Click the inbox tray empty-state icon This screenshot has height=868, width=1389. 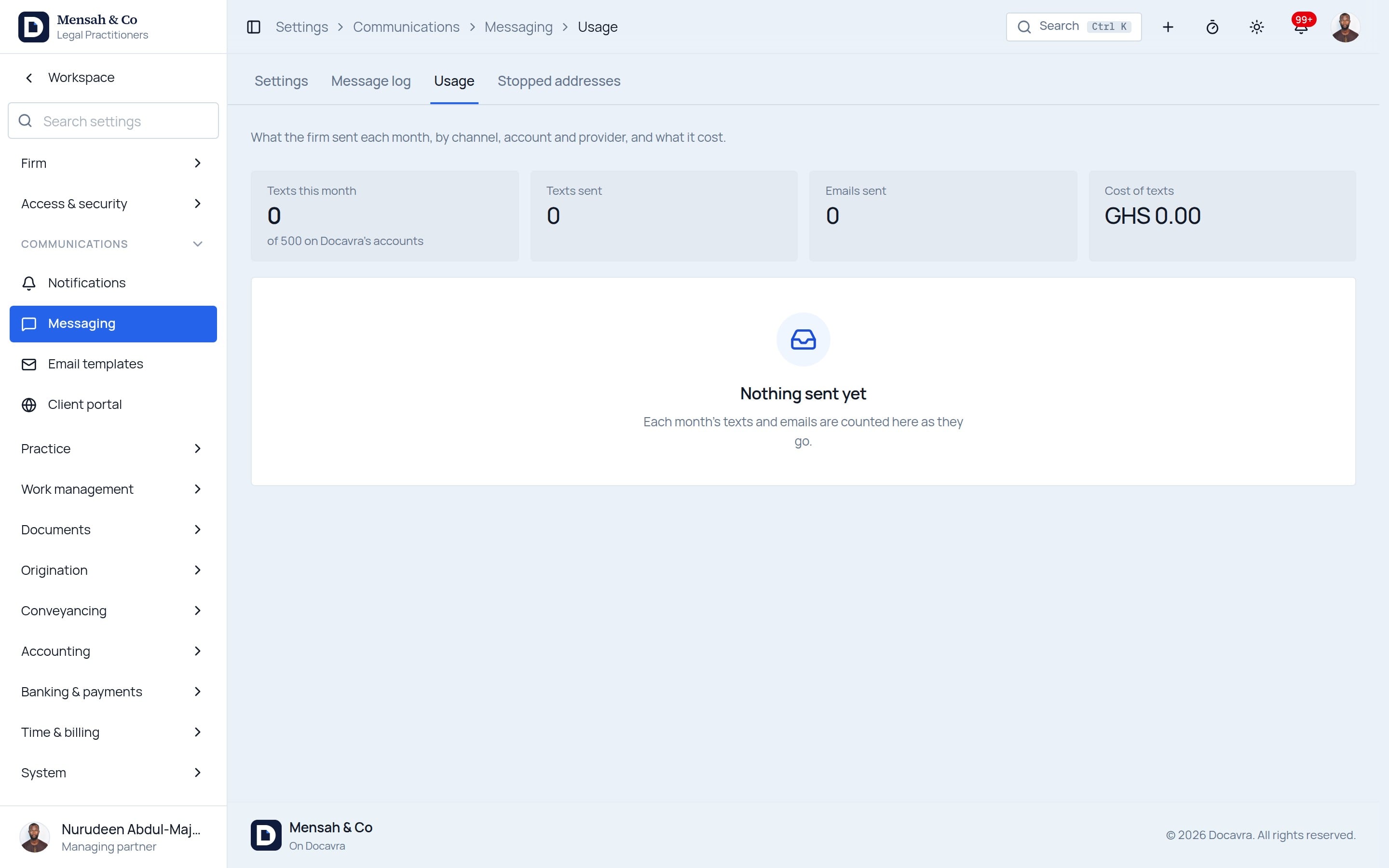pyautogui.click(x=803, y=339)
